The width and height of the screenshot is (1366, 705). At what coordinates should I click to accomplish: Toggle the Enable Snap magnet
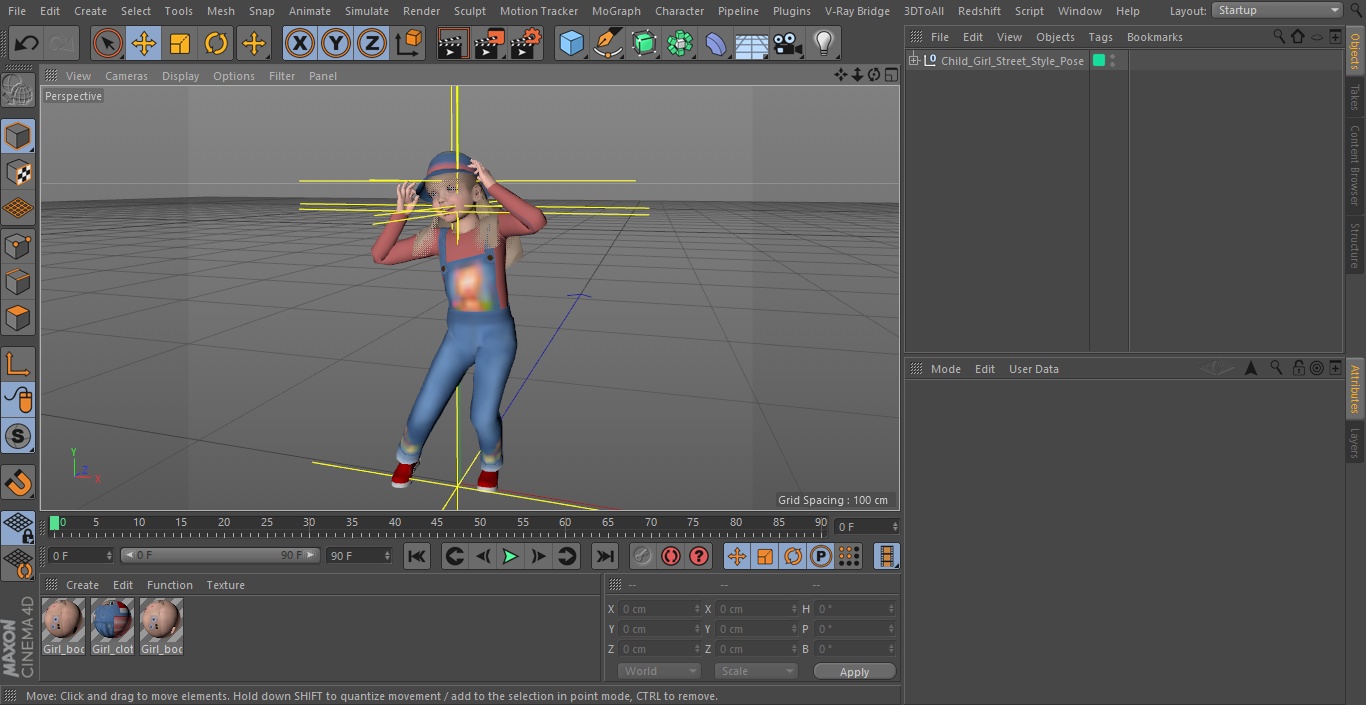click(x=18, y=483)
